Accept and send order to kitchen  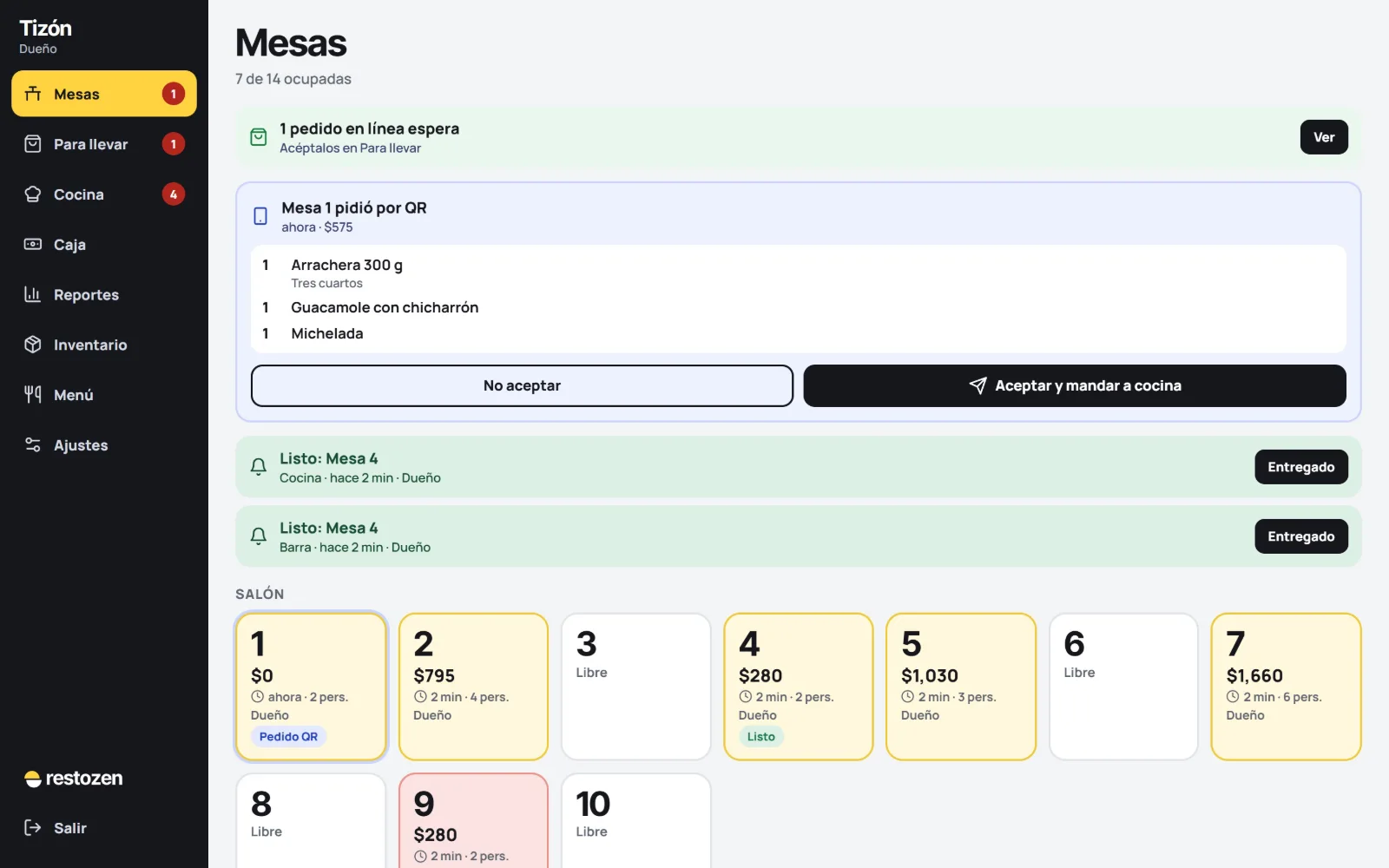pyautogui.click(x=1075, y=385)
